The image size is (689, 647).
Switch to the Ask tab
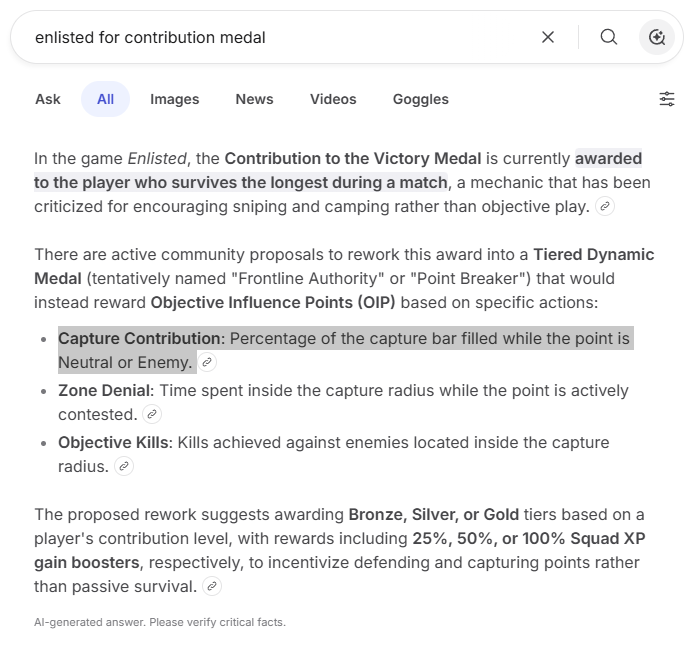[48, 99]
